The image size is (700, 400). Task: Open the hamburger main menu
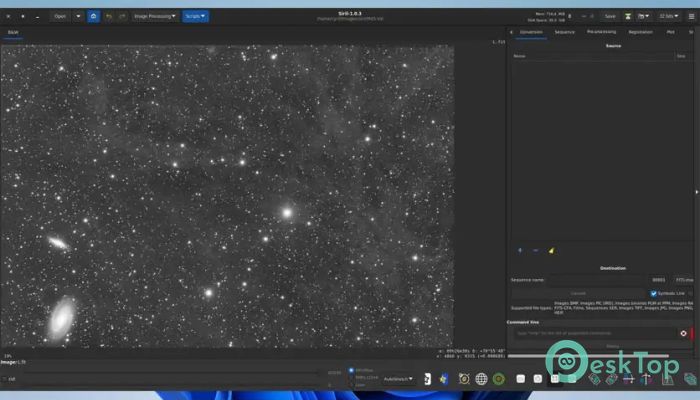pyautogui.click(x=691, y=17)
